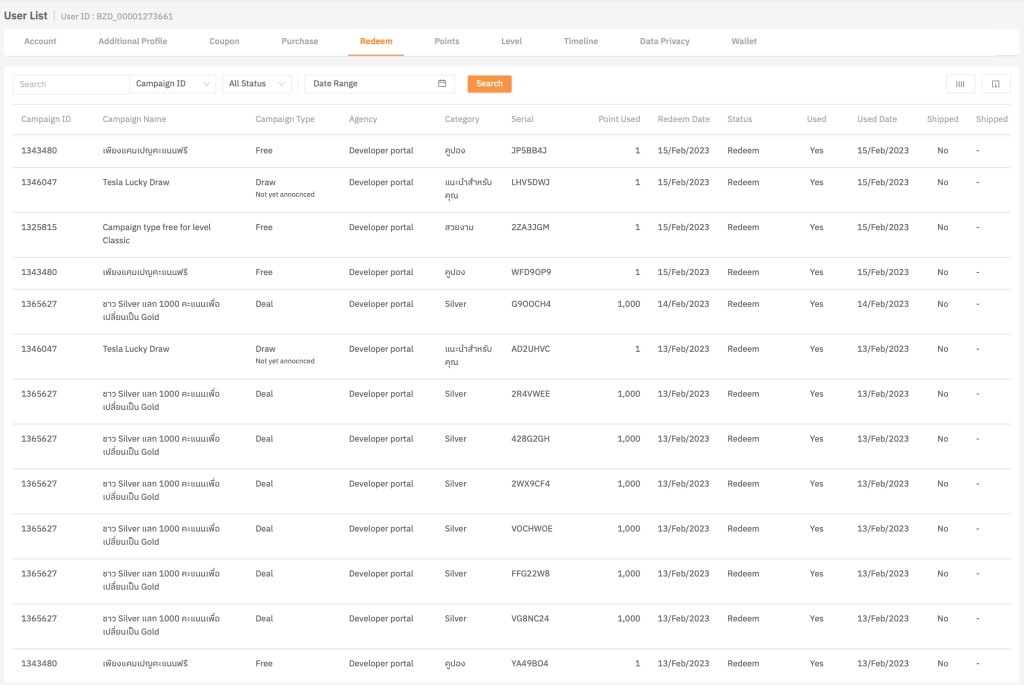Open the Date Range picker
Screen dimensions: 1024x685
click(x=370, y=84)
